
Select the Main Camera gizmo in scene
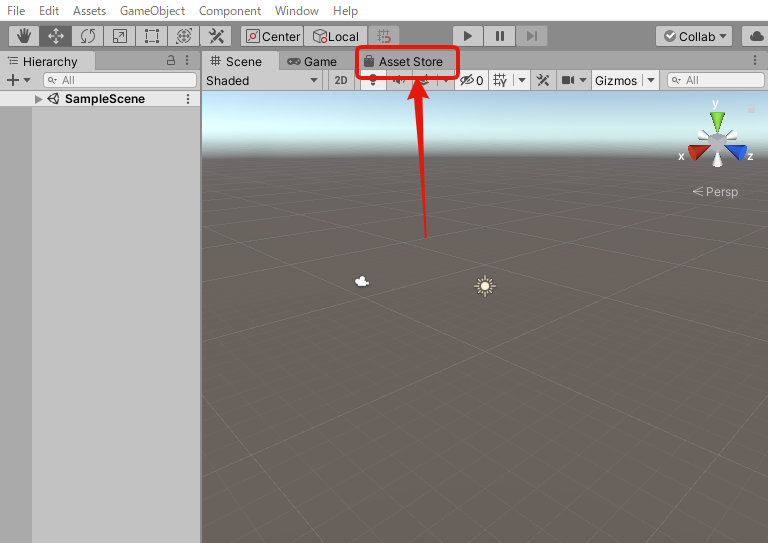point(361,281)
